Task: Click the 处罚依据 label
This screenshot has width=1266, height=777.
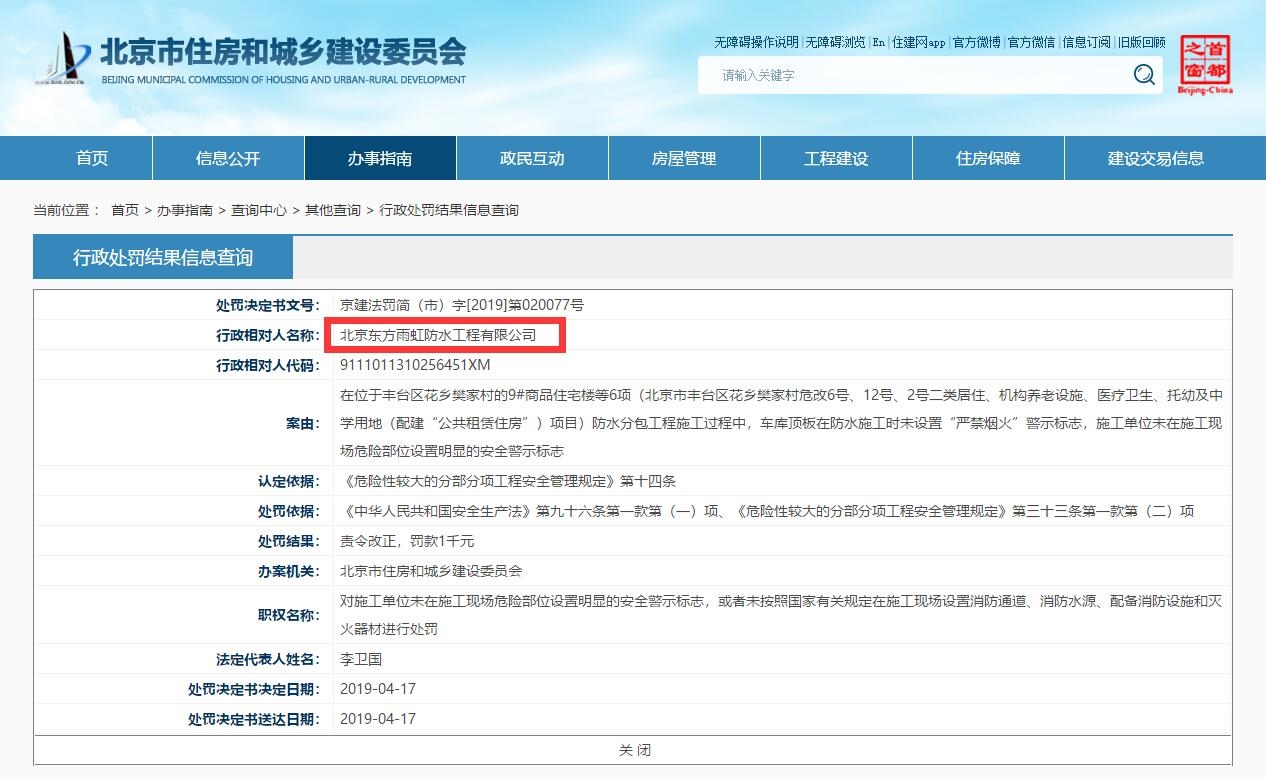Action: (289, 511)
